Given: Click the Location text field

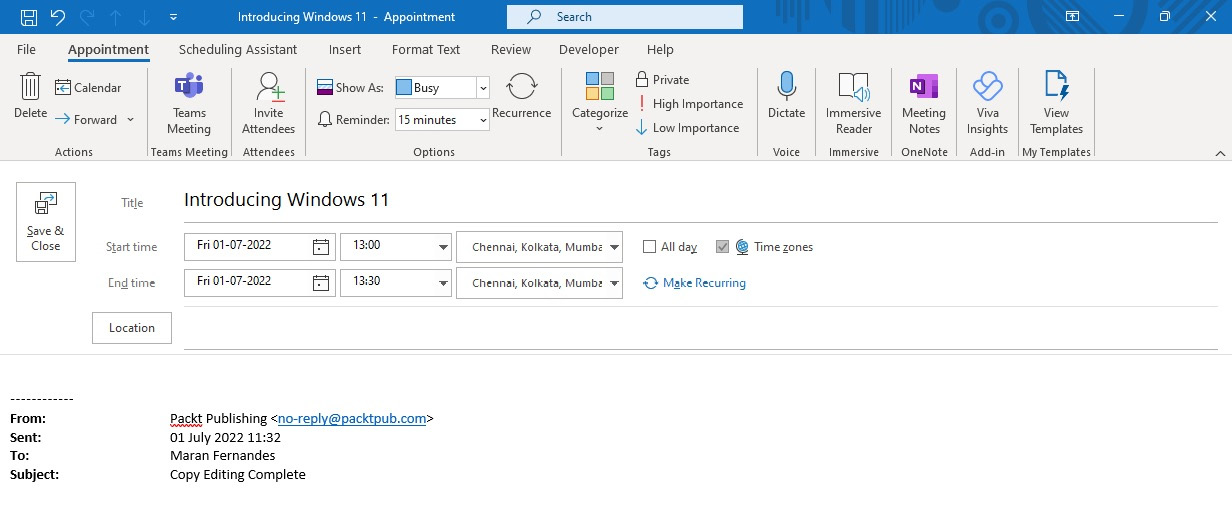Looking at the screenshot, I should click(x=700, y=329).
